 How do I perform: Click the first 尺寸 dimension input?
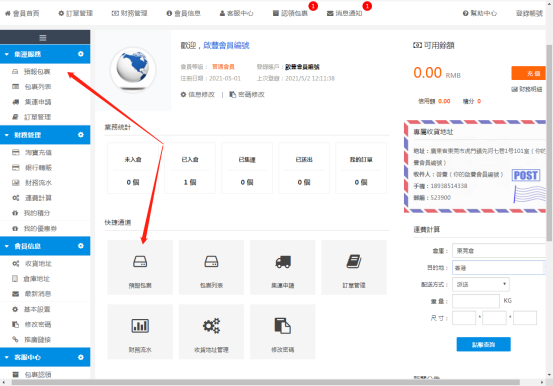click(464, 318)
